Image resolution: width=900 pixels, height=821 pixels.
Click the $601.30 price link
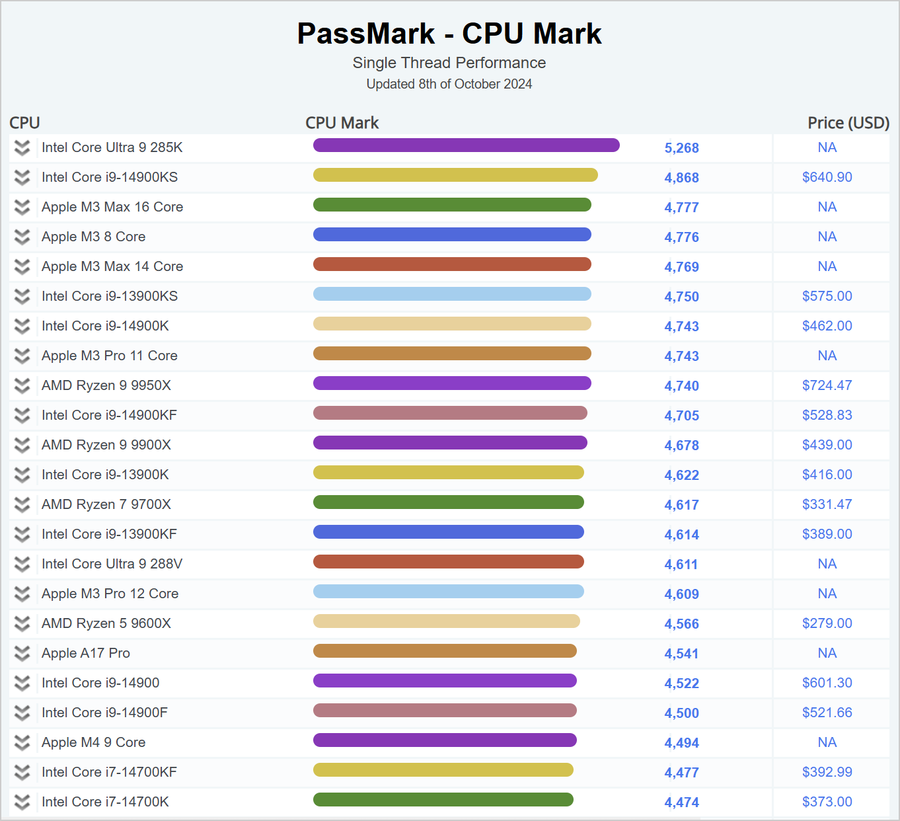pyautogui.click(x=827, y=683)
